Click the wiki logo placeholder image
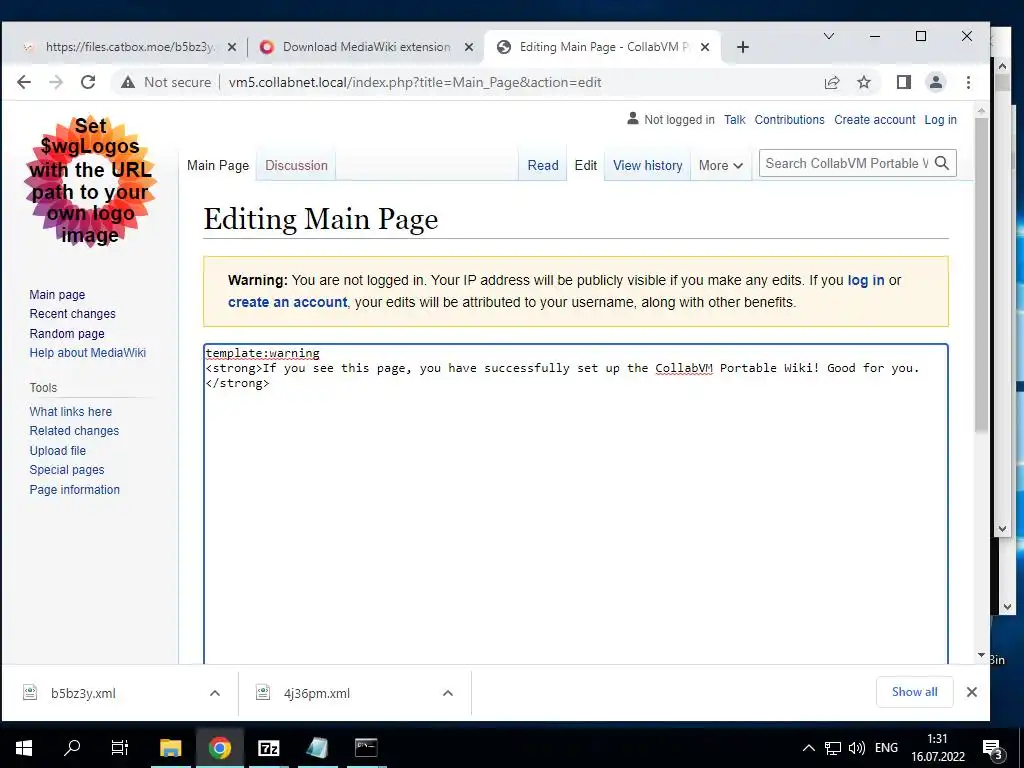Image resolution: width=1024 pixels, height=768 pixels. coord(90,181)
